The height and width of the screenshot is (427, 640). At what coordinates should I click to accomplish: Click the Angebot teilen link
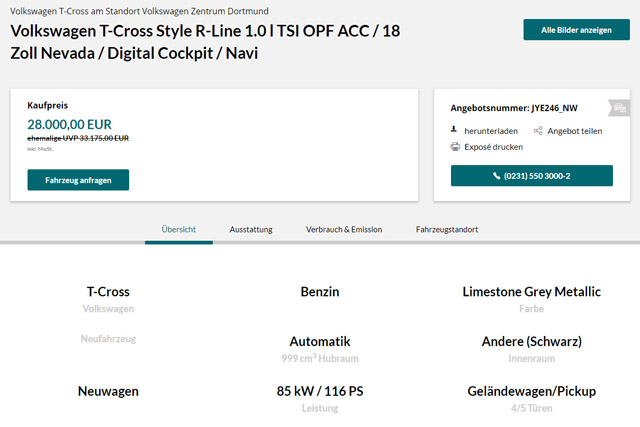click(575, 131)
